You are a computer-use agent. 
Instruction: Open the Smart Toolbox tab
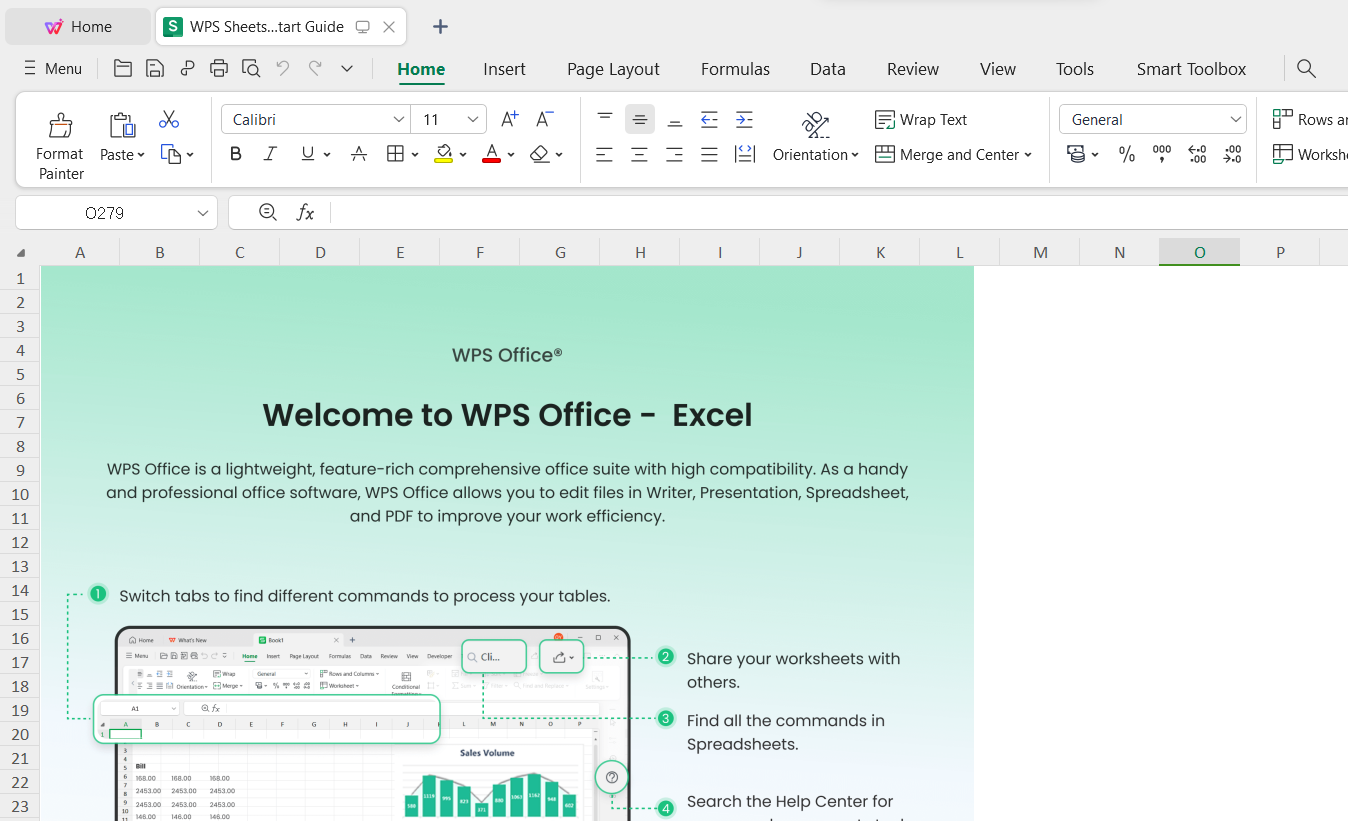tap(1191, 69)
